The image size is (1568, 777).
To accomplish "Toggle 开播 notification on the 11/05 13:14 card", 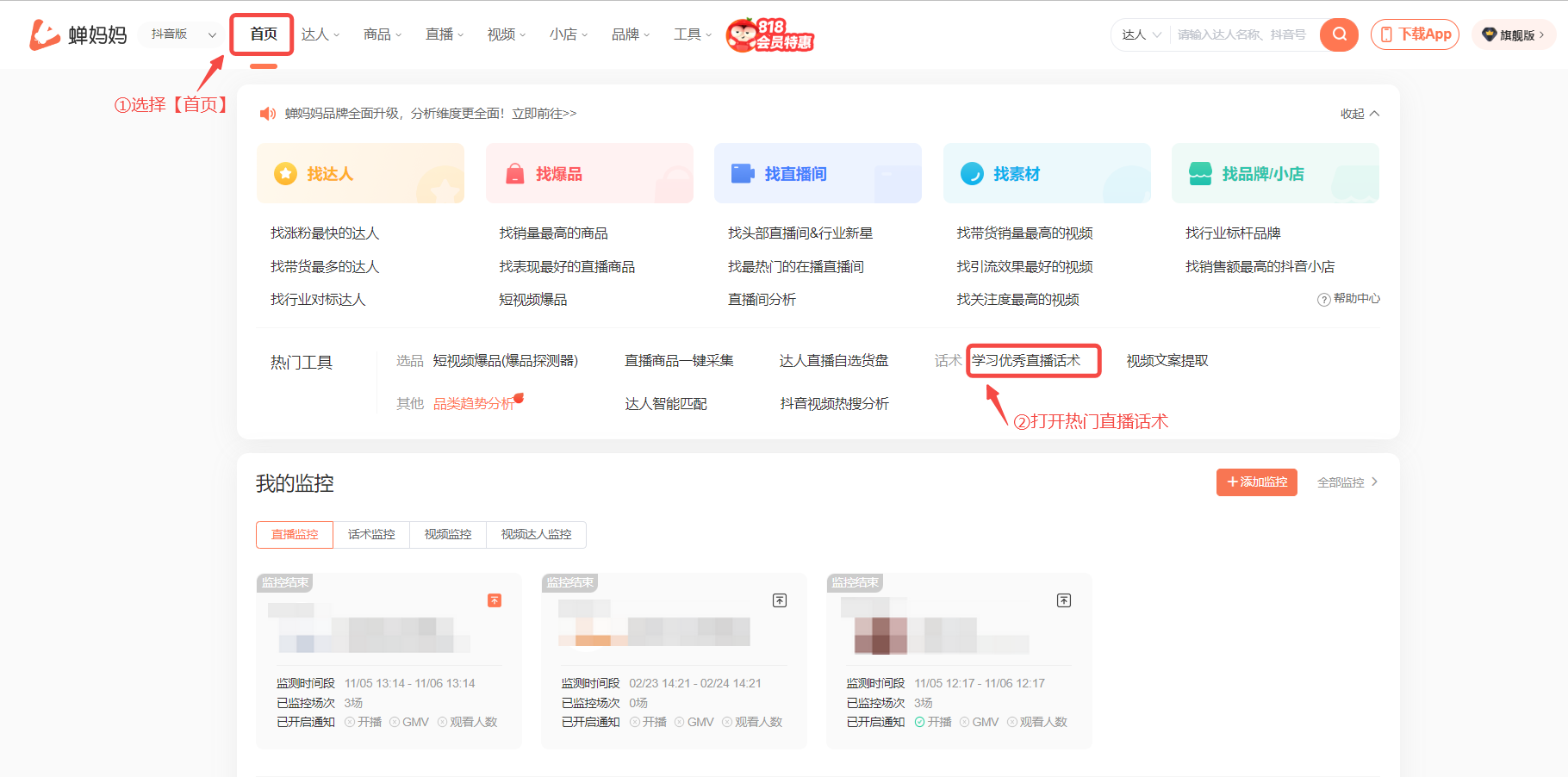I will coord(363,722).
